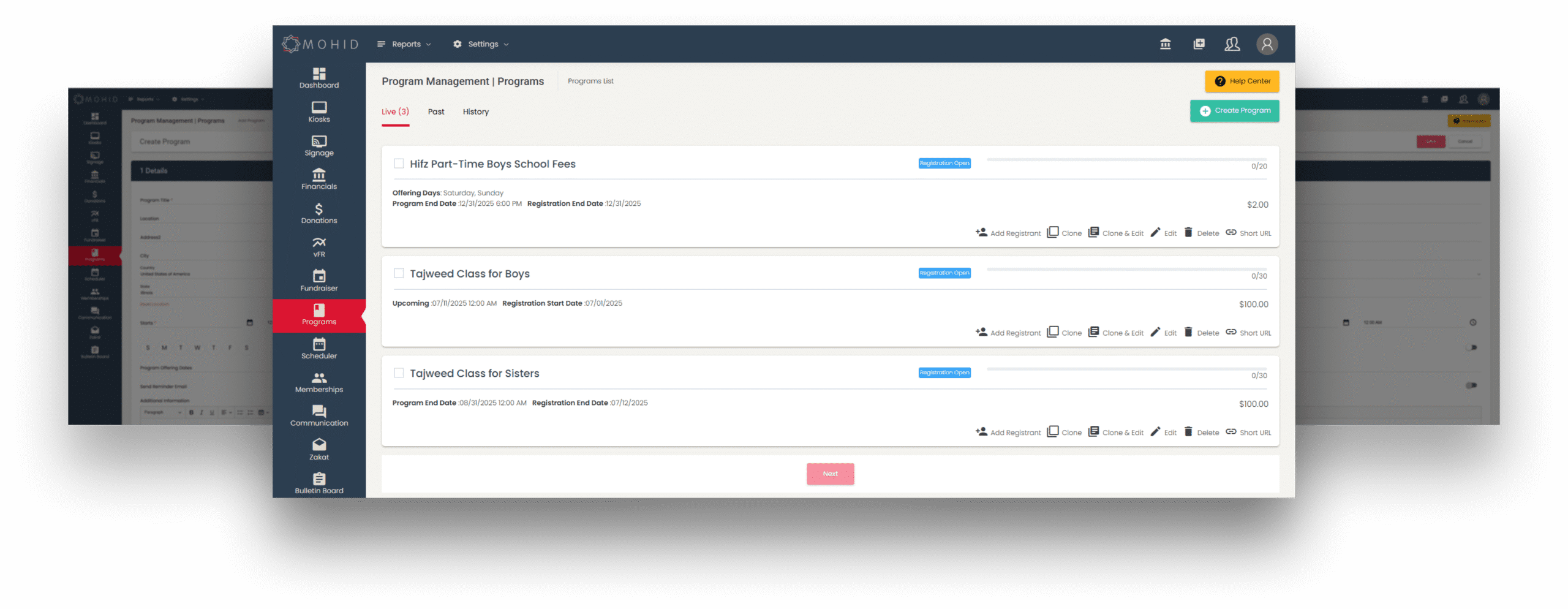Switch to the History tab
1568x609 pixels.
[x=475, y=112]
